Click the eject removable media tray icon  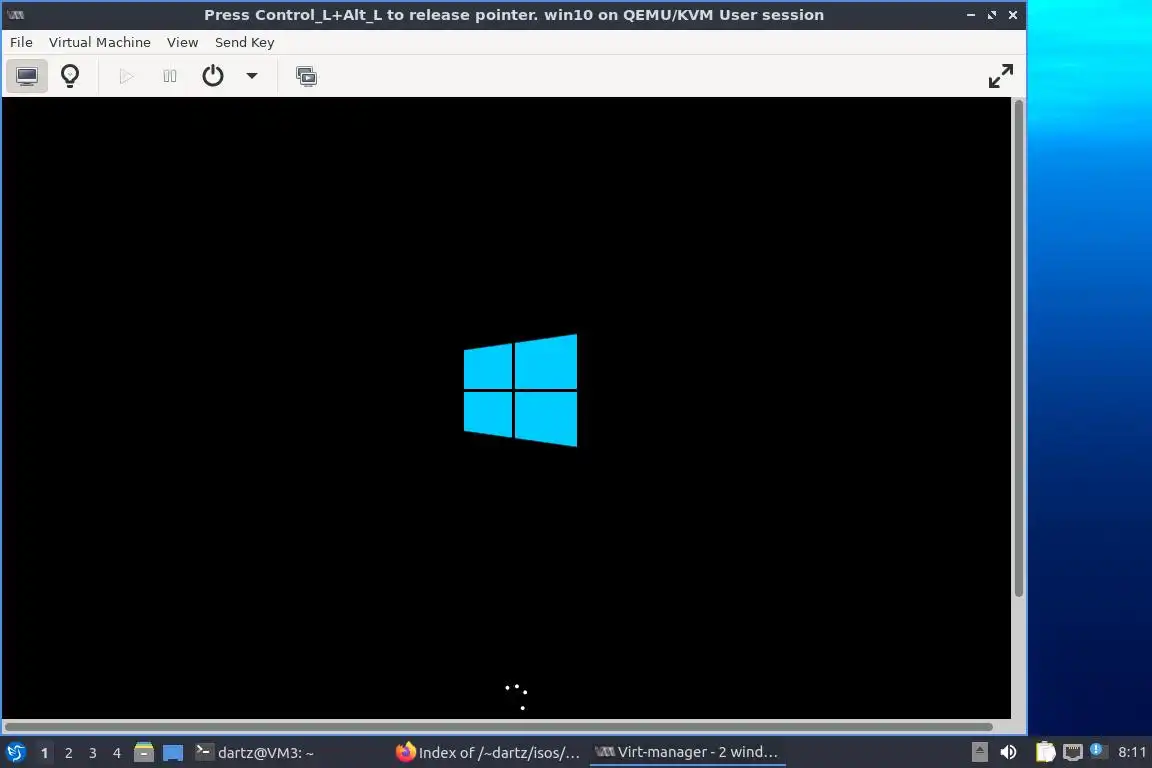pyautogui.click(x=979, y=752)
